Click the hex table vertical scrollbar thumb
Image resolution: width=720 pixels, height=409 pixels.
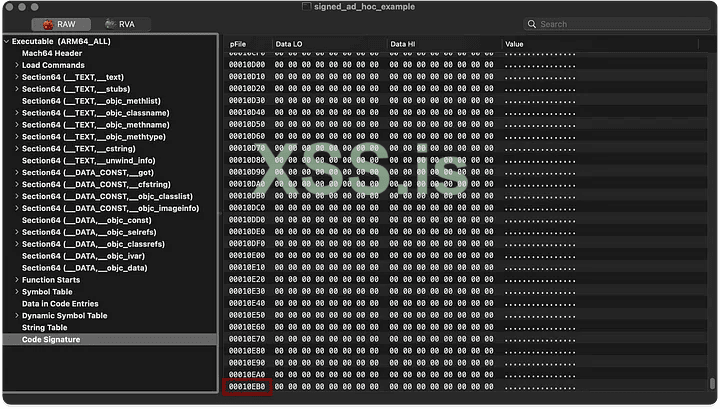click(x=712, y=383)
